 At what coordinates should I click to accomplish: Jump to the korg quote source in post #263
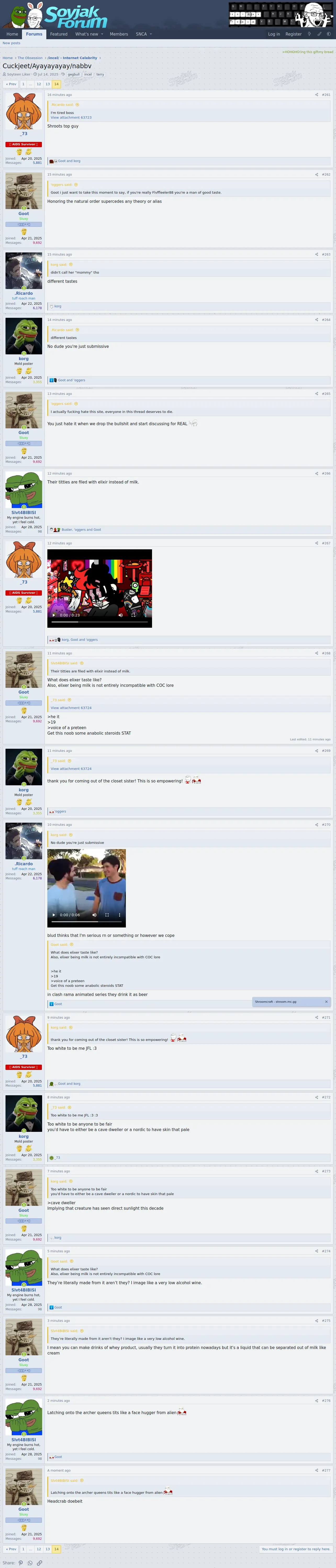click(71, 264)
